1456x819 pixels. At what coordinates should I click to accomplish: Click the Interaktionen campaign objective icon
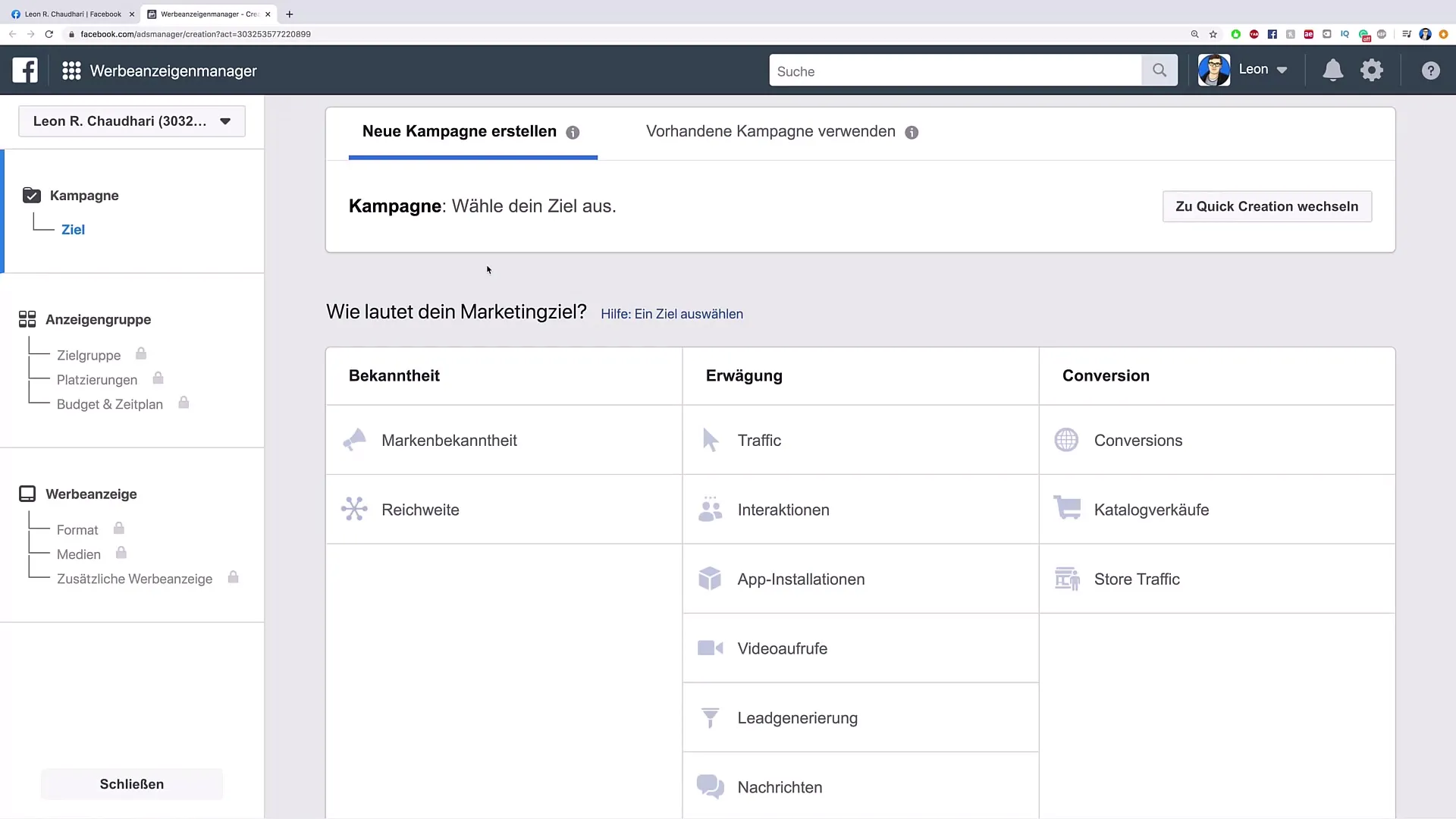(x=710, y=509)
